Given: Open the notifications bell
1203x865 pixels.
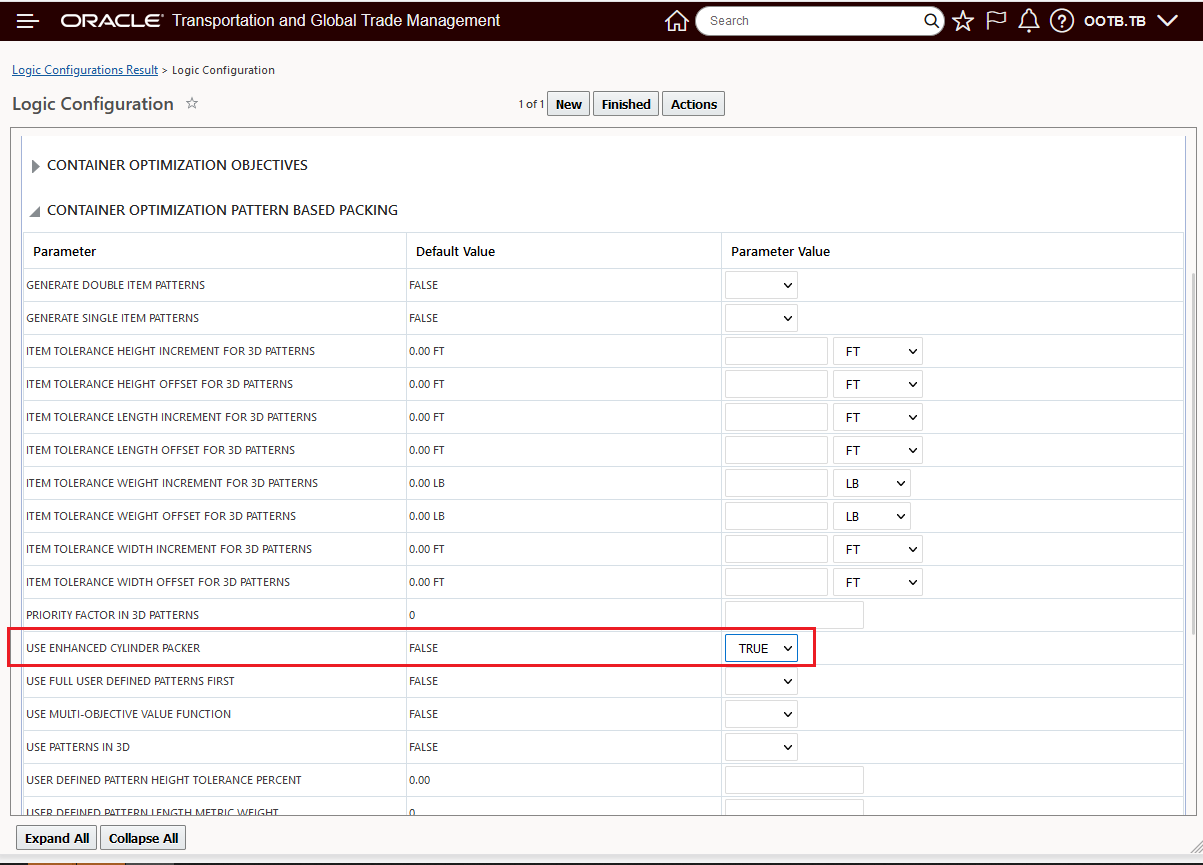Looking at the screenshot, I should 1029,21.
